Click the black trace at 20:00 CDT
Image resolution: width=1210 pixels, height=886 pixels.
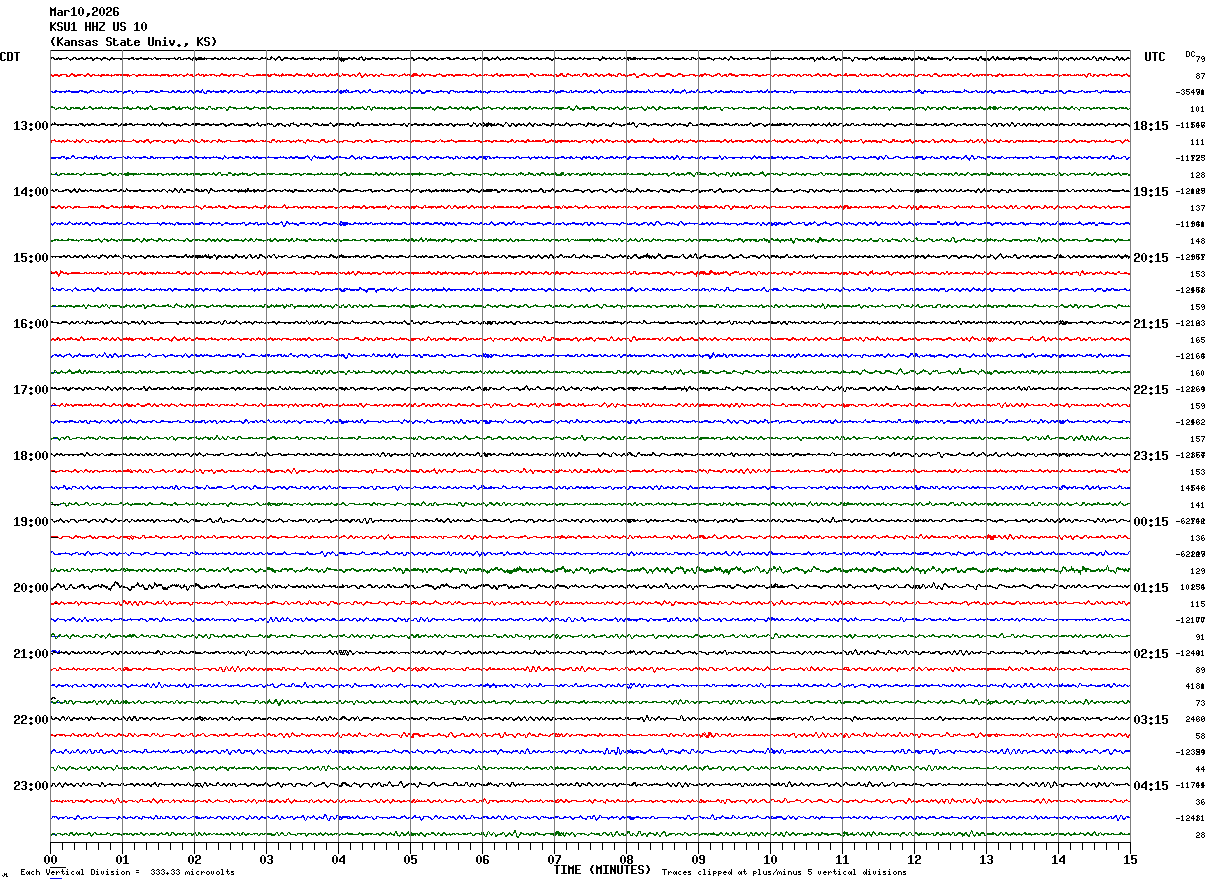[590, 587]
